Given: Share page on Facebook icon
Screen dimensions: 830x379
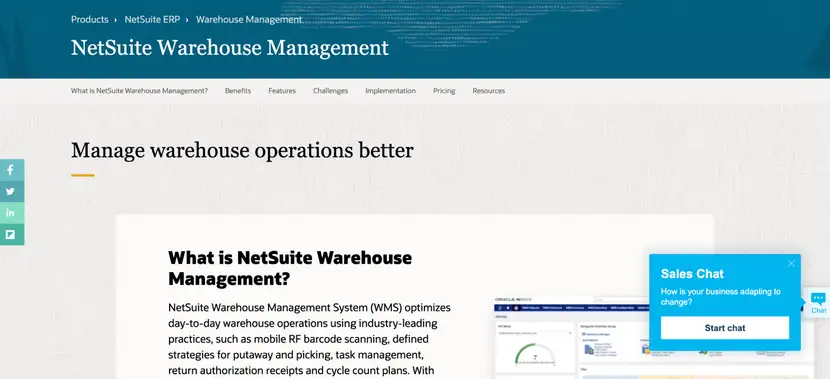Looking at the screenshot, I should click(x=11, y=170).
